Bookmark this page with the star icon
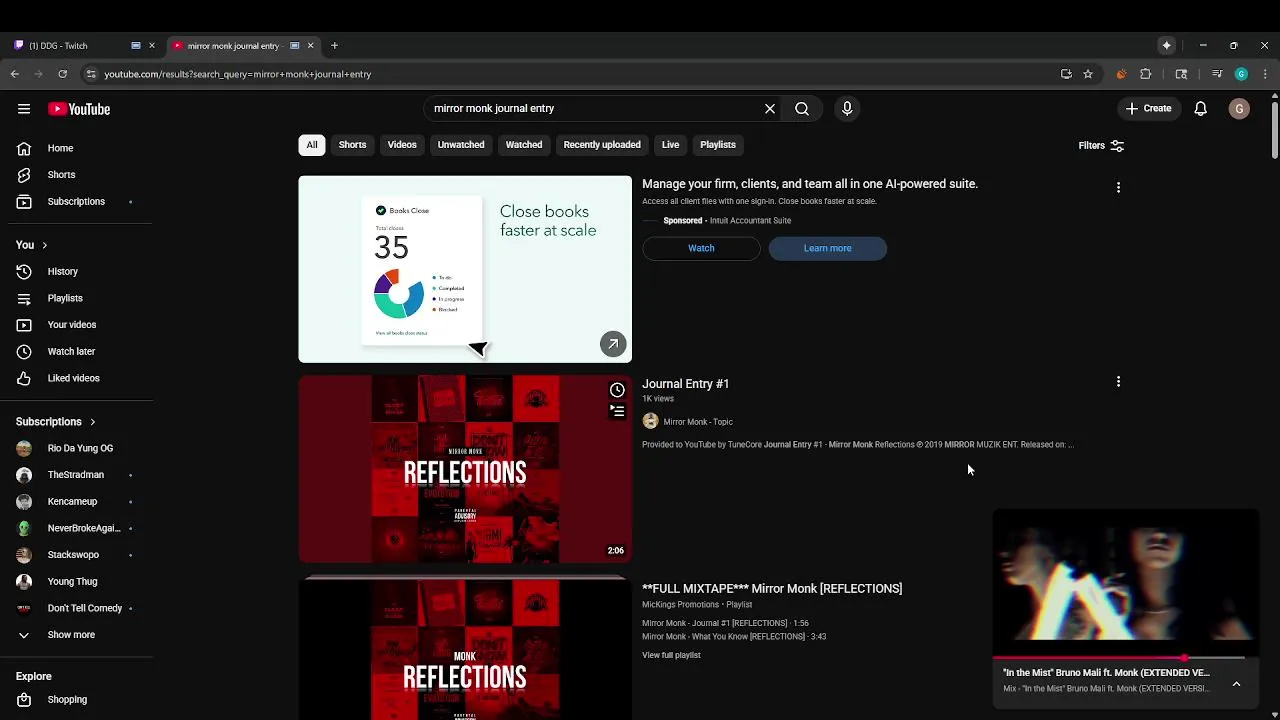Image resolution: width=1280 pixels, height=720 pixels. 1088,74
